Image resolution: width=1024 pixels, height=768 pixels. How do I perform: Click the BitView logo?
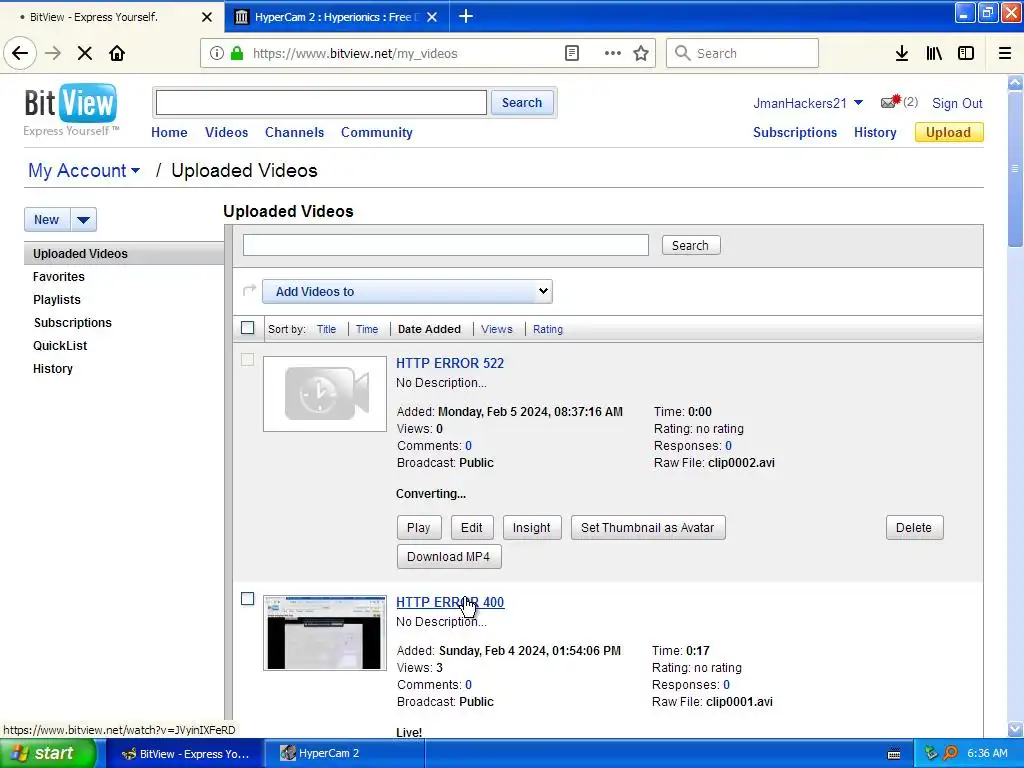coord(71,110)
